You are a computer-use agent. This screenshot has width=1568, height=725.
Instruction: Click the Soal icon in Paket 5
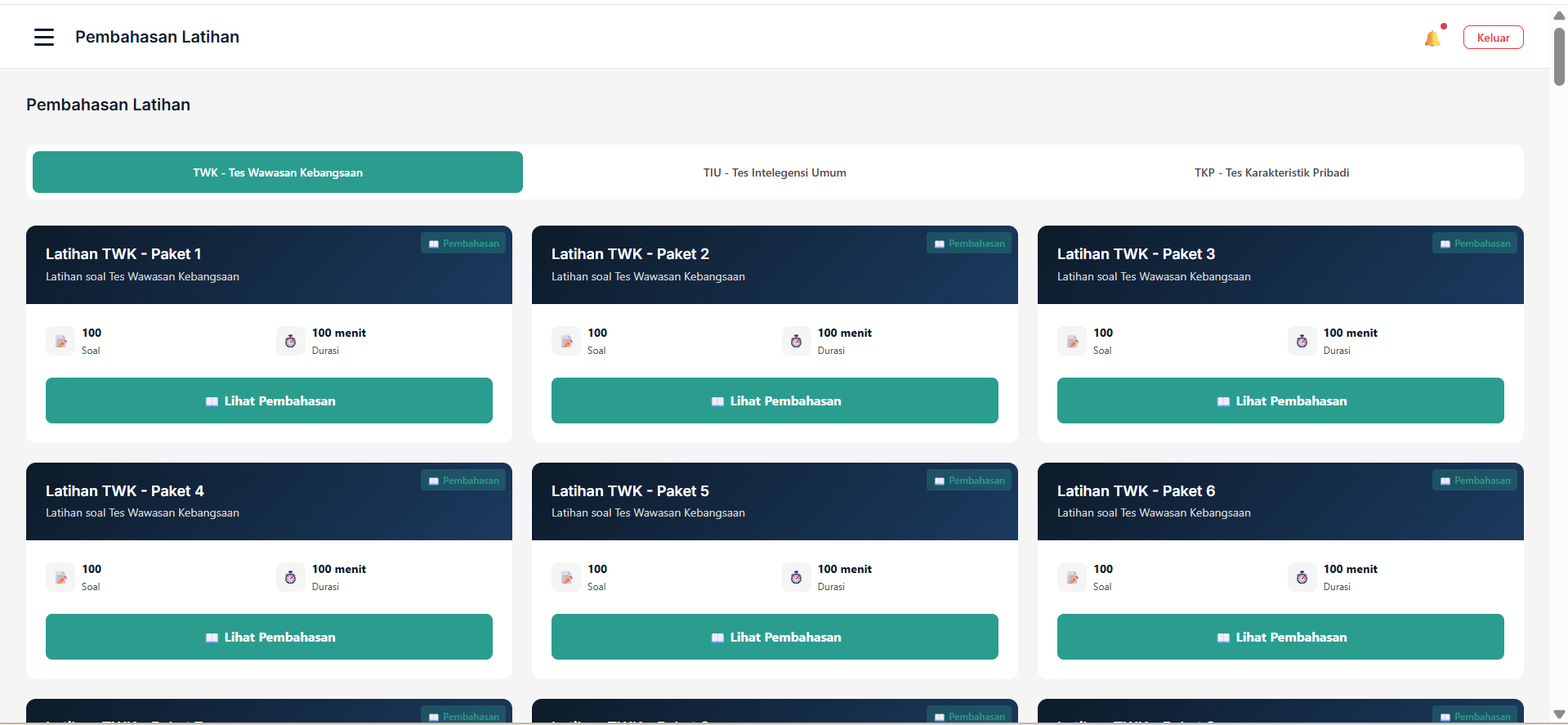point(566,577)
